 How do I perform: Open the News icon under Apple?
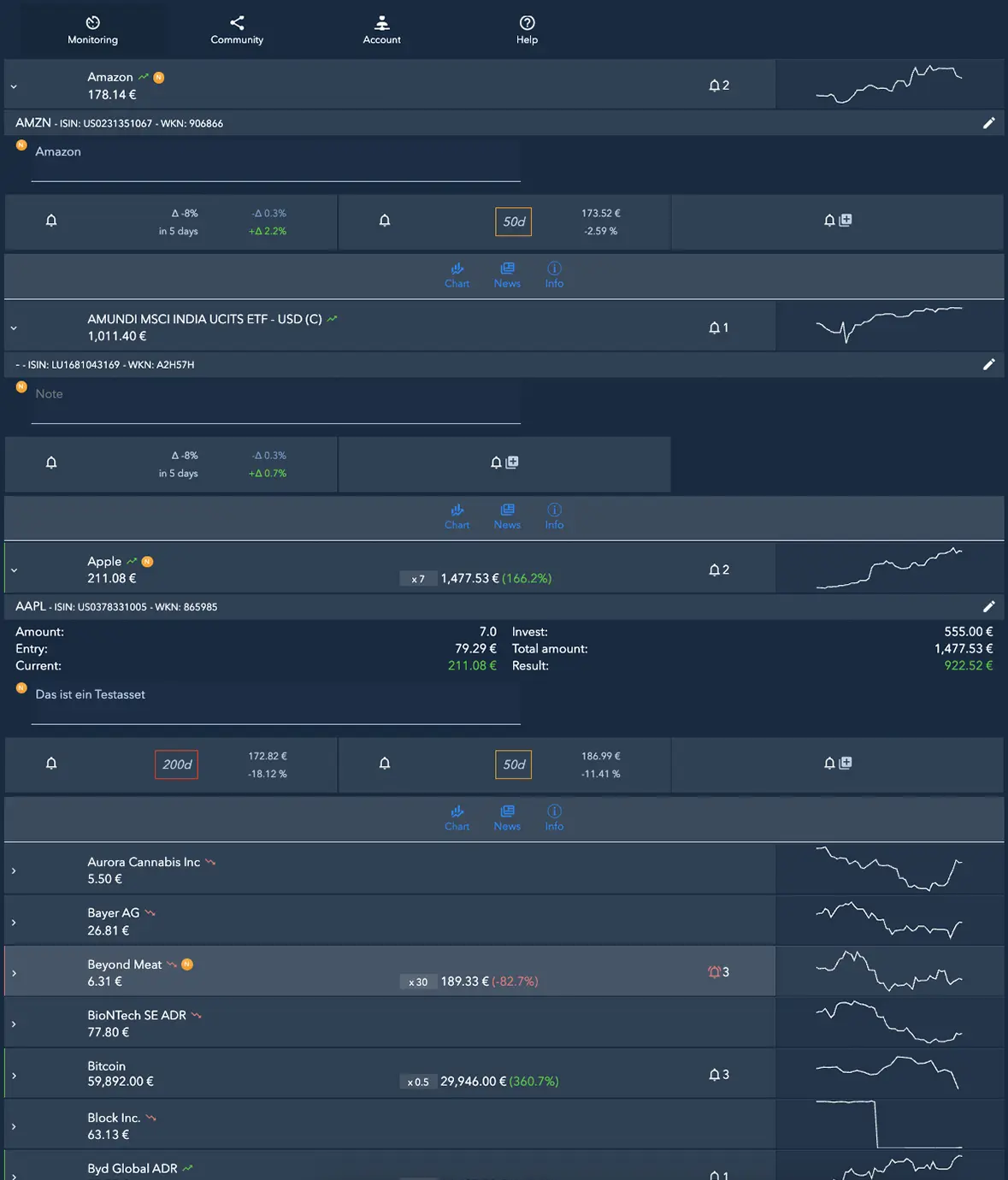[x=507, y=817]
